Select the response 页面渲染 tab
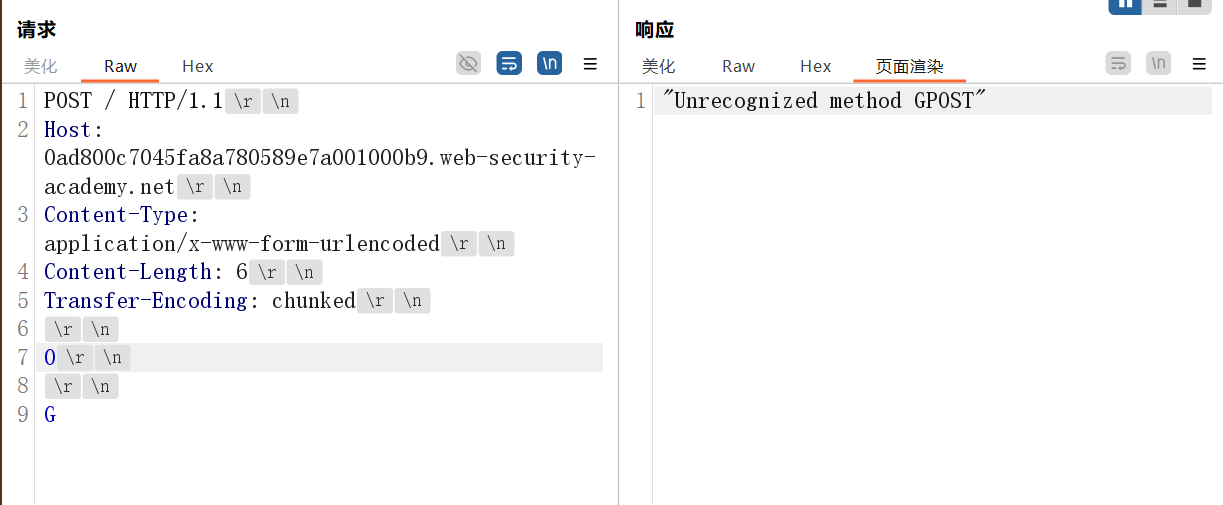 point(909,66)
